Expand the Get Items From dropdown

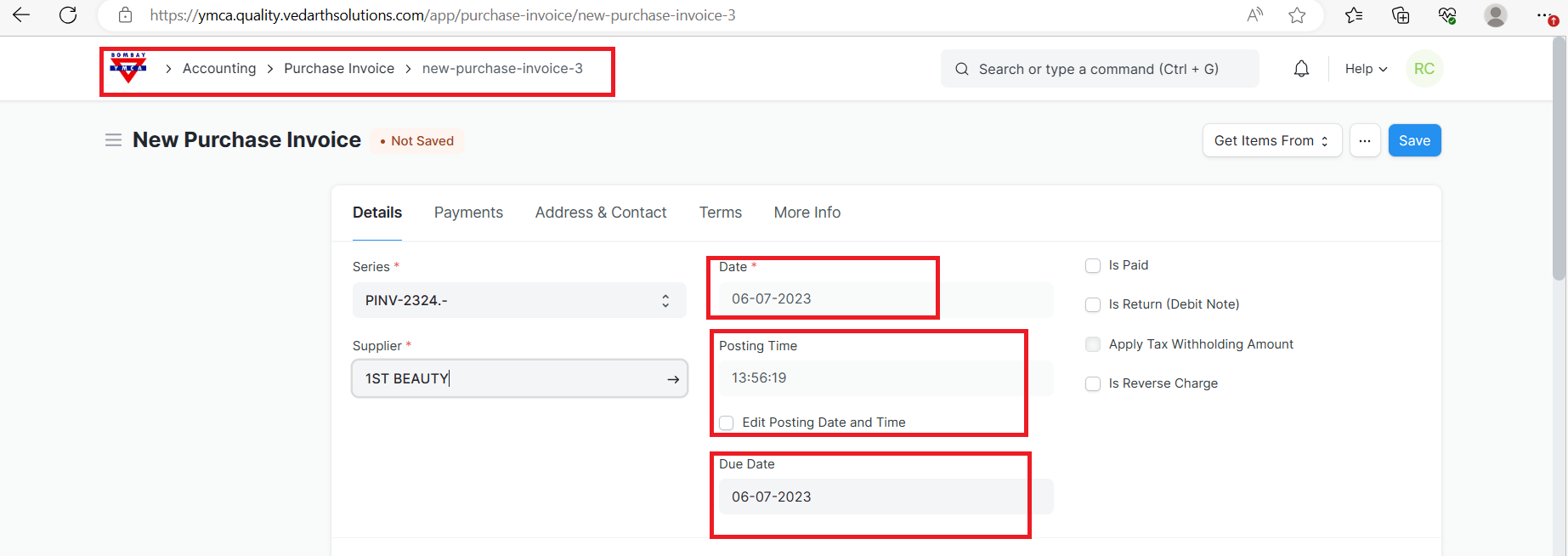pos(1271,141)
